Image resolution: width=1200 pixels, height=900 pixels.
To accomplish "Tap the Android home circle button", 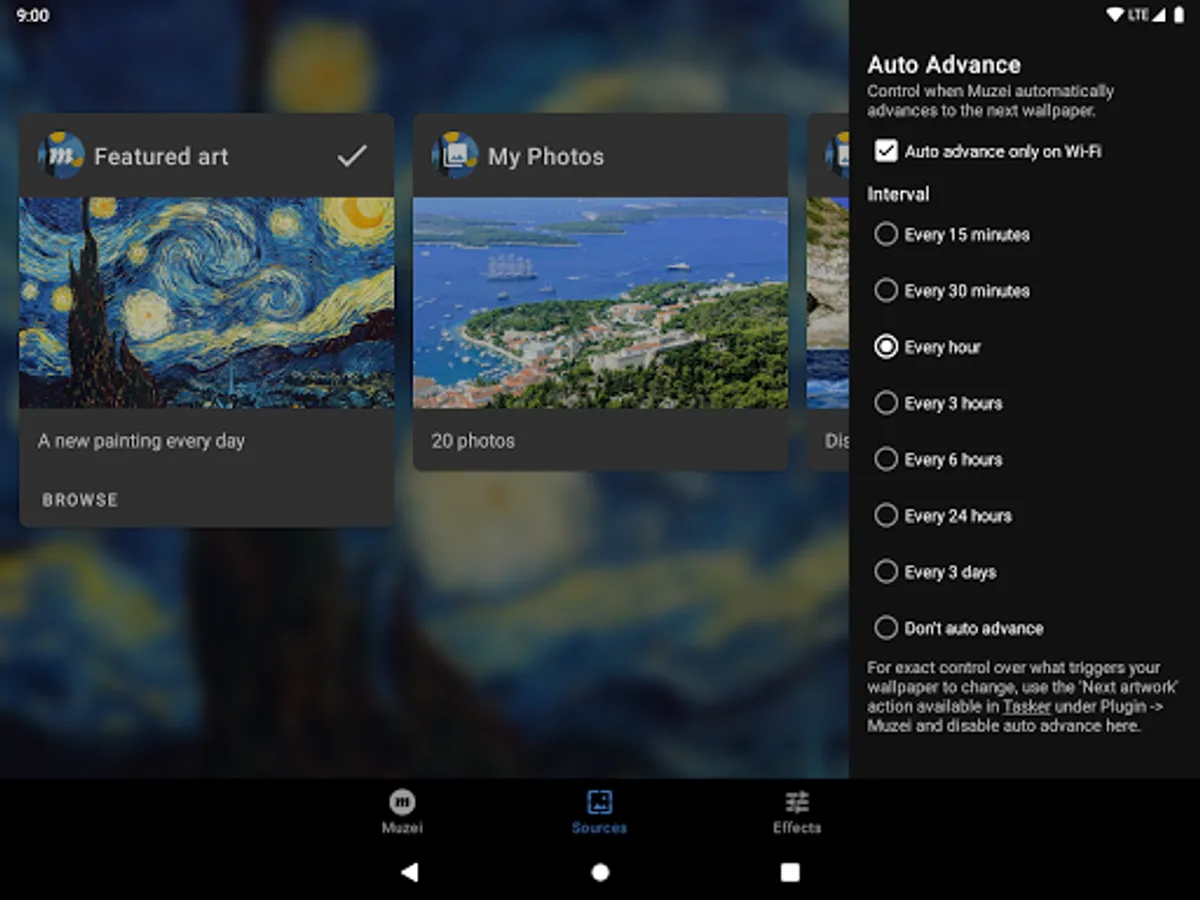I will (x=600, y=872).
